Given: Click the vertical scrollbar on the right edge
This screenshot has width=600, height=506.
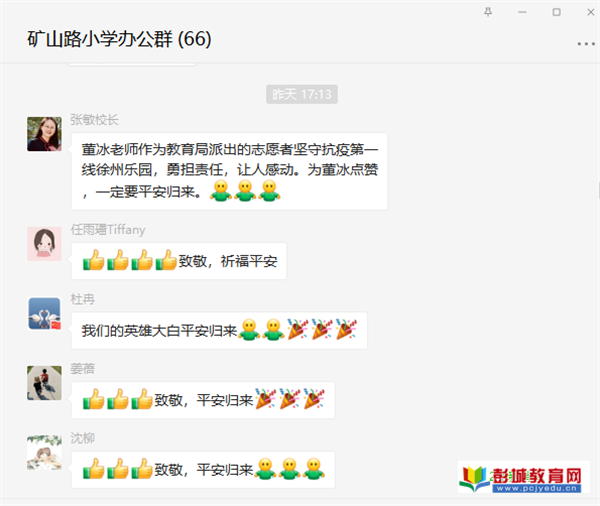Looking at the screenshot, I should [x=598, y=190].
